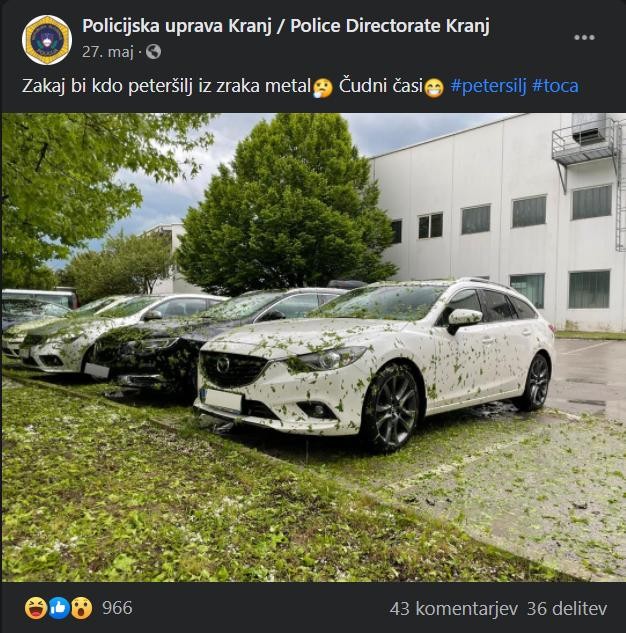Image resolution: width=626 pixels, height=633 pixels.
Task: Click the laughing Haha reaction icon
Action: pos(36,608)
